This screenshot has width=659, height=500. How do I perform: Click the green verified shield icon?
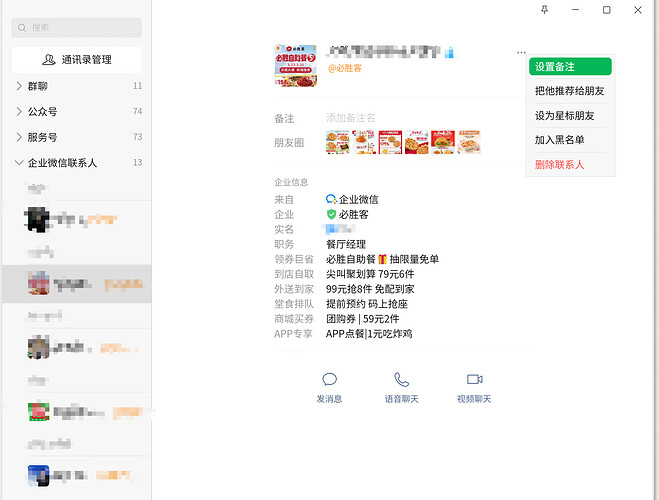click(331, 214)
